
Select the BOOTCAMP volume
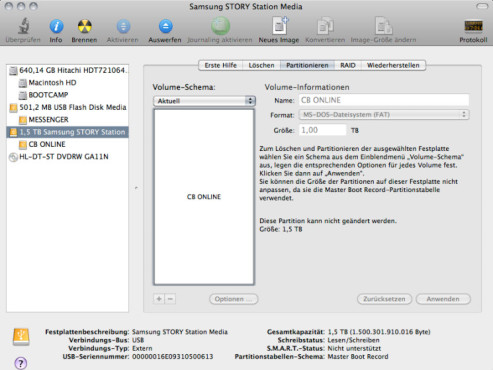click(x=68, y=95)
